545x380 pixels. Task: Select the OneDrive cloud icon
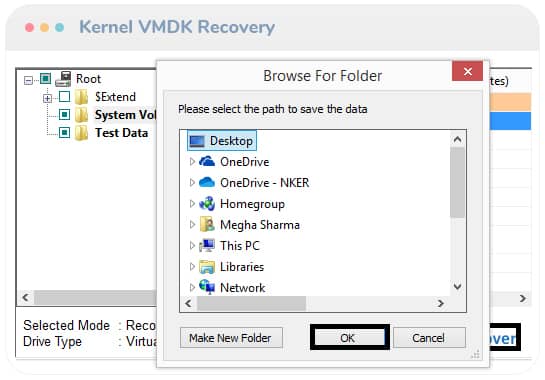(x=207, y=161)
